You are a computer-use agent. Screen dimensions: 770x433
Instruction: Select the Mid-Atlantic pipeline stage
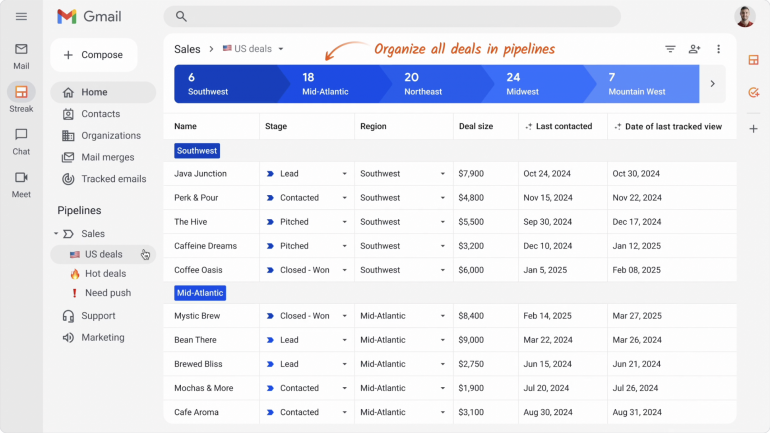click(x=334, y=84)
